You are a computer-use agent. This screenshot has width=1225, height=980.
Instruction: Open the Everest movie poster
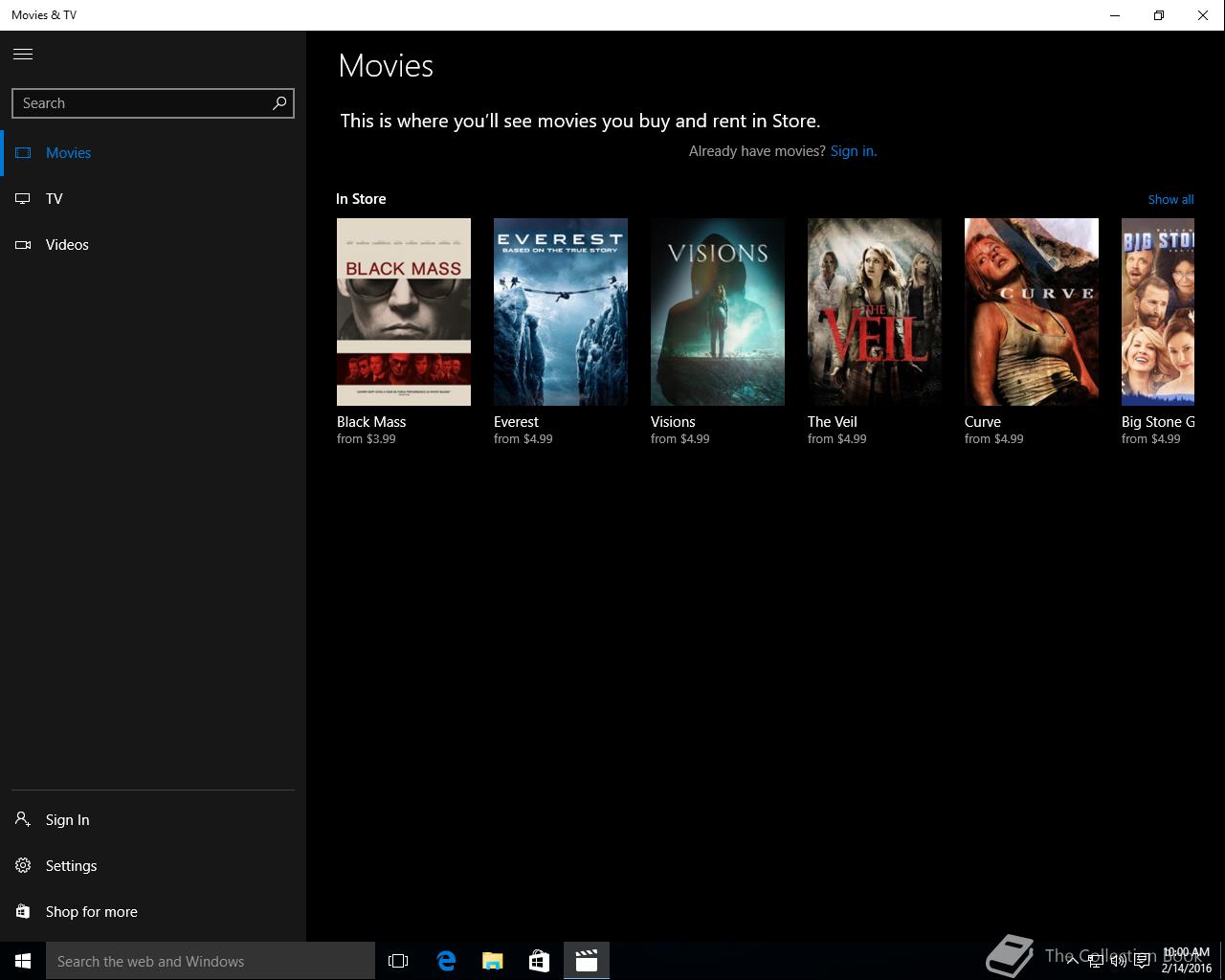[561, 312]
